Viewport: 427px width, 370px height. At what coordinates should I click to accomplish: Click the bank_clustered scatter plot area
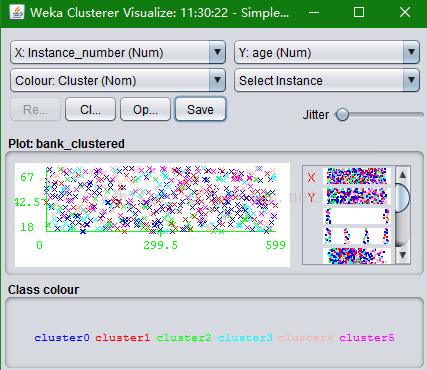point(152,215)
